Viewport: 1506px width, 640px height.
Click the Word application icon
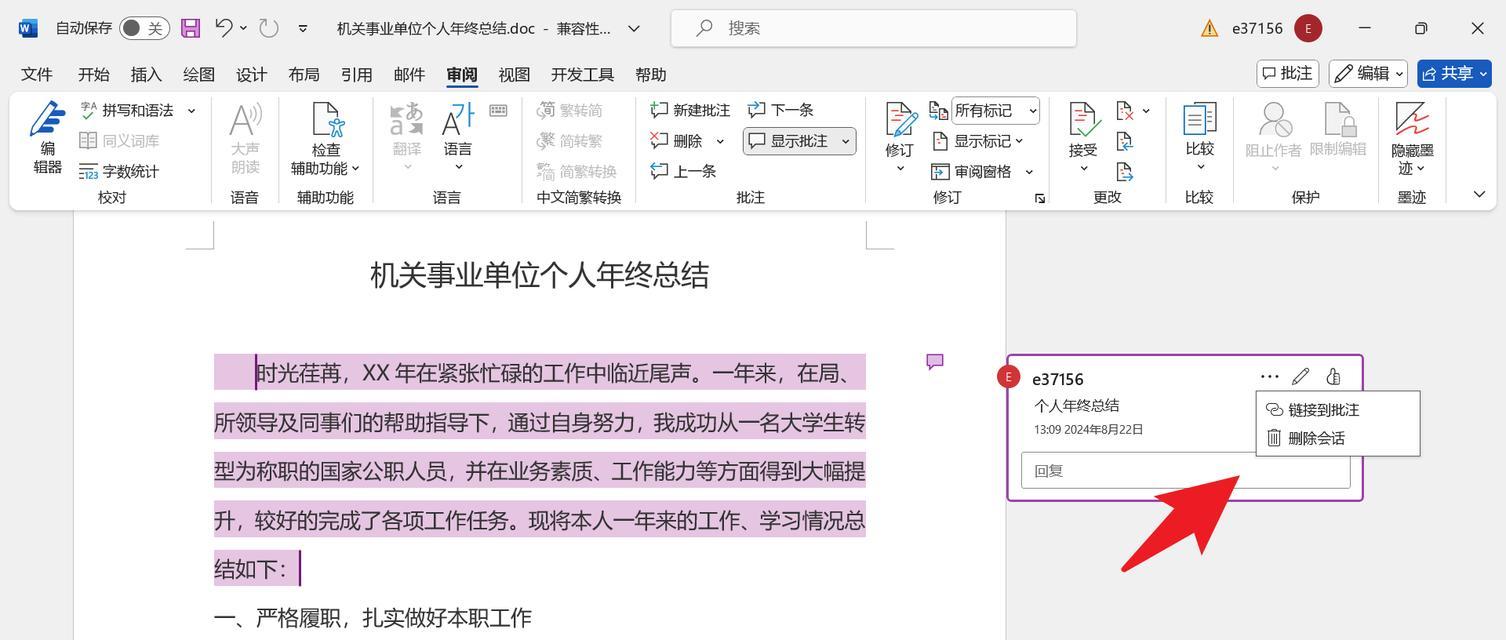[28, 28]
